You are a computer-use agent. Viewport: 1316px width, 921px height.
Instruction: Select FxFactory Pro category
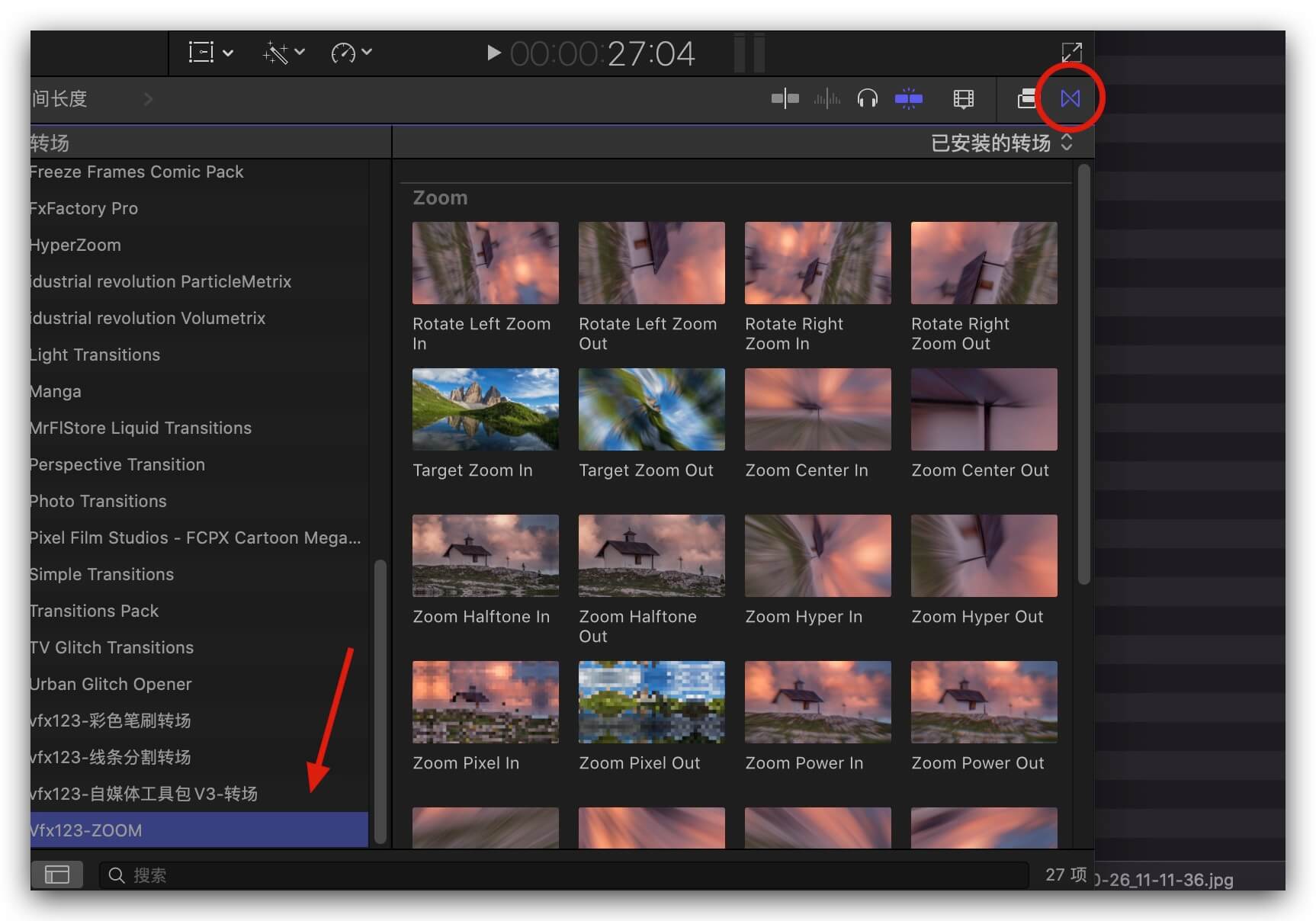(x=199, y=208)
